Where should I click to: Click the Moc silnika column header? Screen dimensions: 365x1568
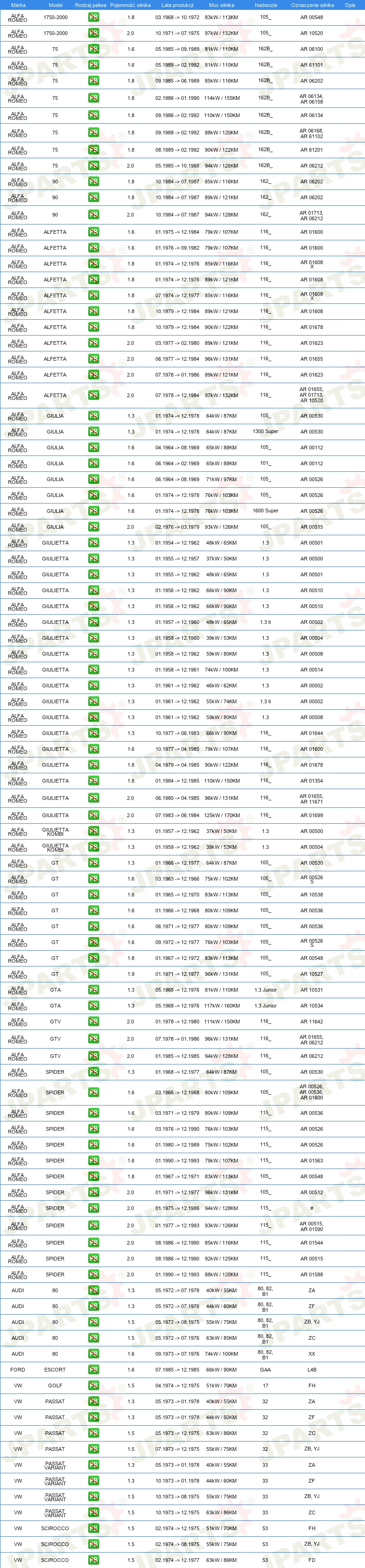pos(221,5)
